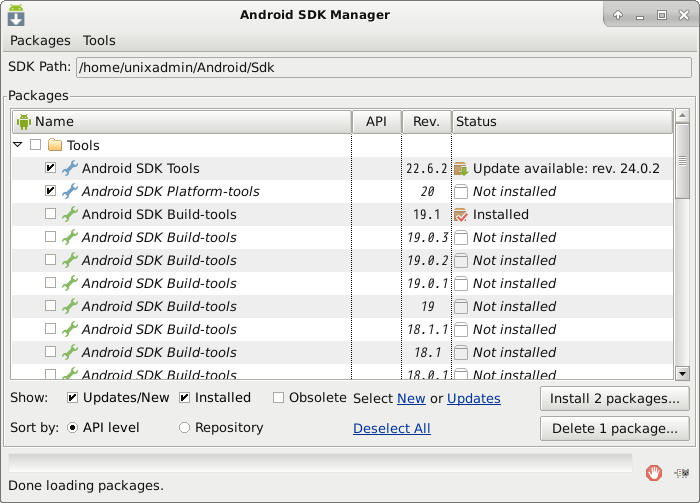Uncheck the Android SDK Tools checkbox
The height and width of the screenshot is (503, 700).
(50, 169)
